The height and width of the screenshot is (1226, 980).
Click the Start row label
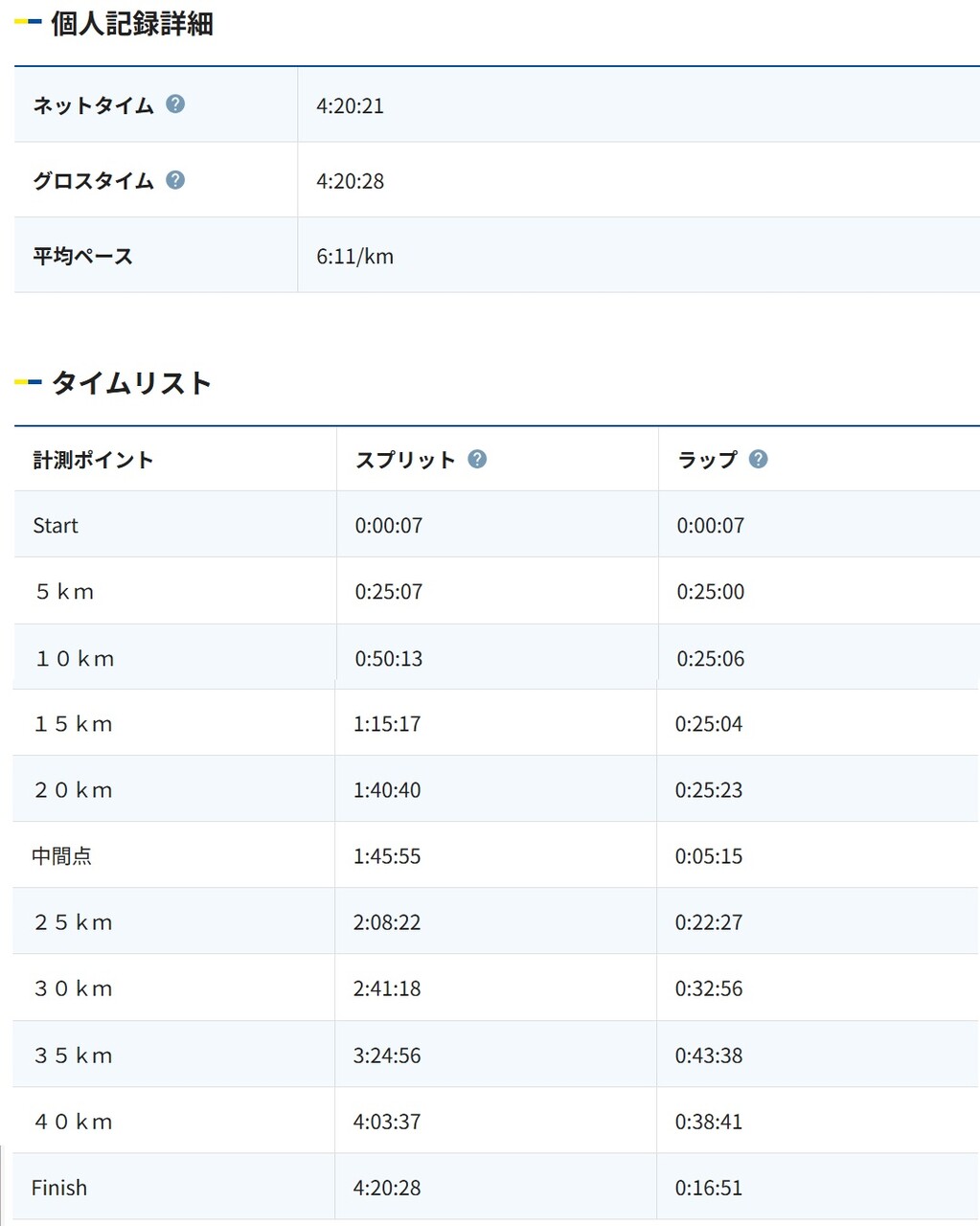point(56,525)
